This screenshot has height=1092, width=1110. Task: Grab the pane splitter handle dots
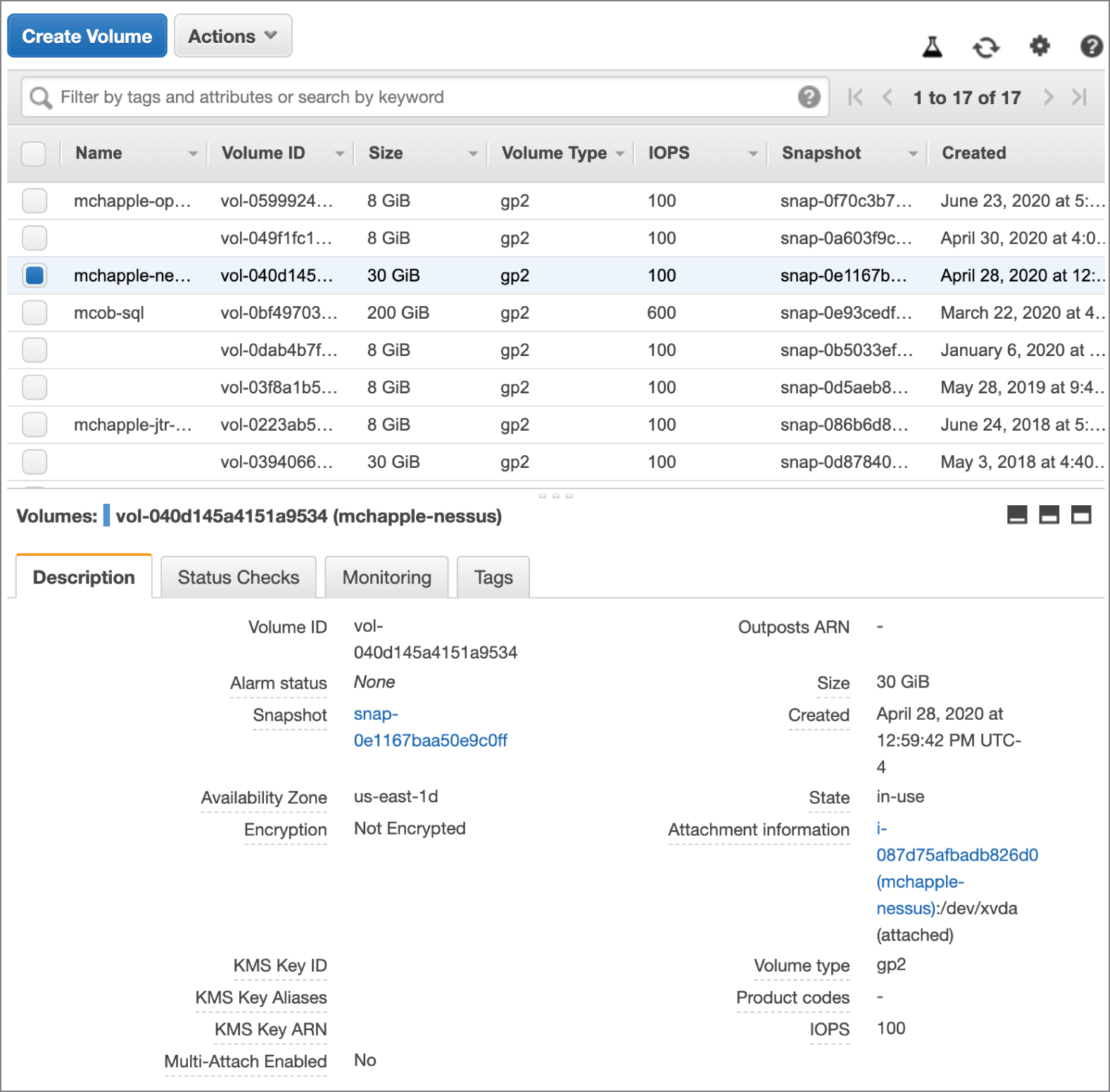(555, 496)
